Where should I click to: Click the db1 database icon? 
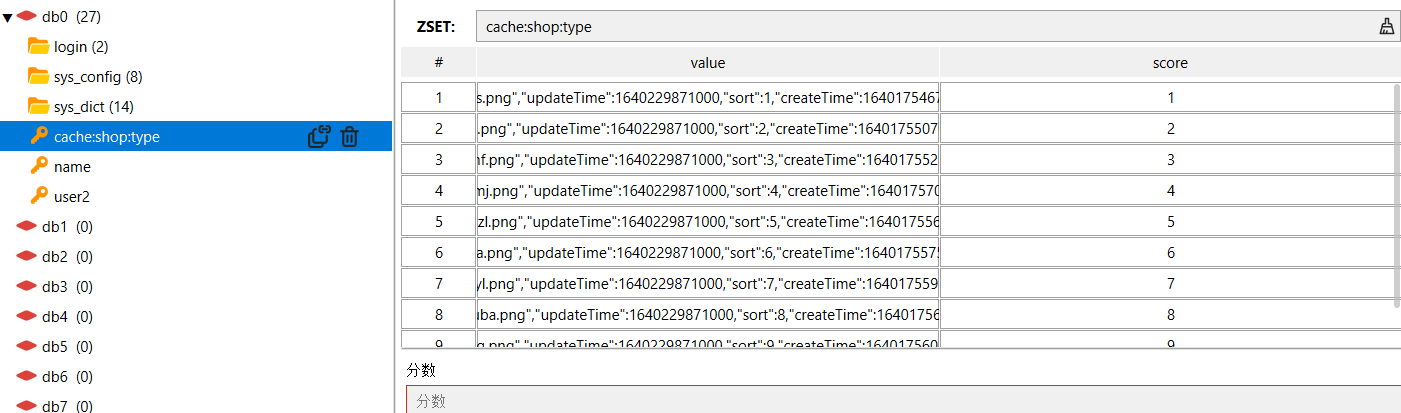click(x=27, y=227)
